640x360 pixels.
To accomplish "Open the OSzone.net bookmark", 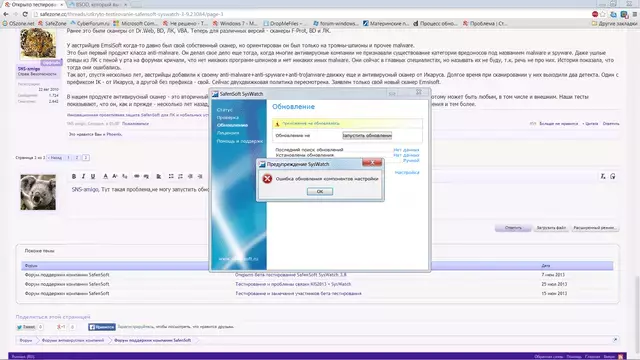I will (18, 24).
